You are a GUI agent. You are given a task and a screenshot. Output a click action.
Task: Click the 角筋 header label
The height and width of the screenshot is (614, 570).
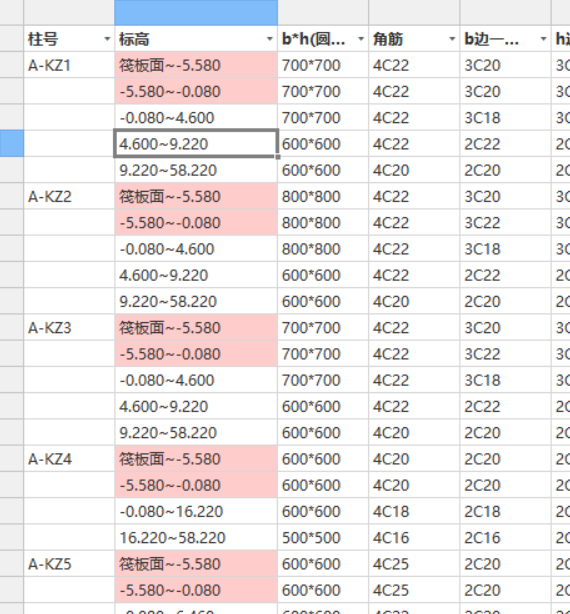point(388,39)
